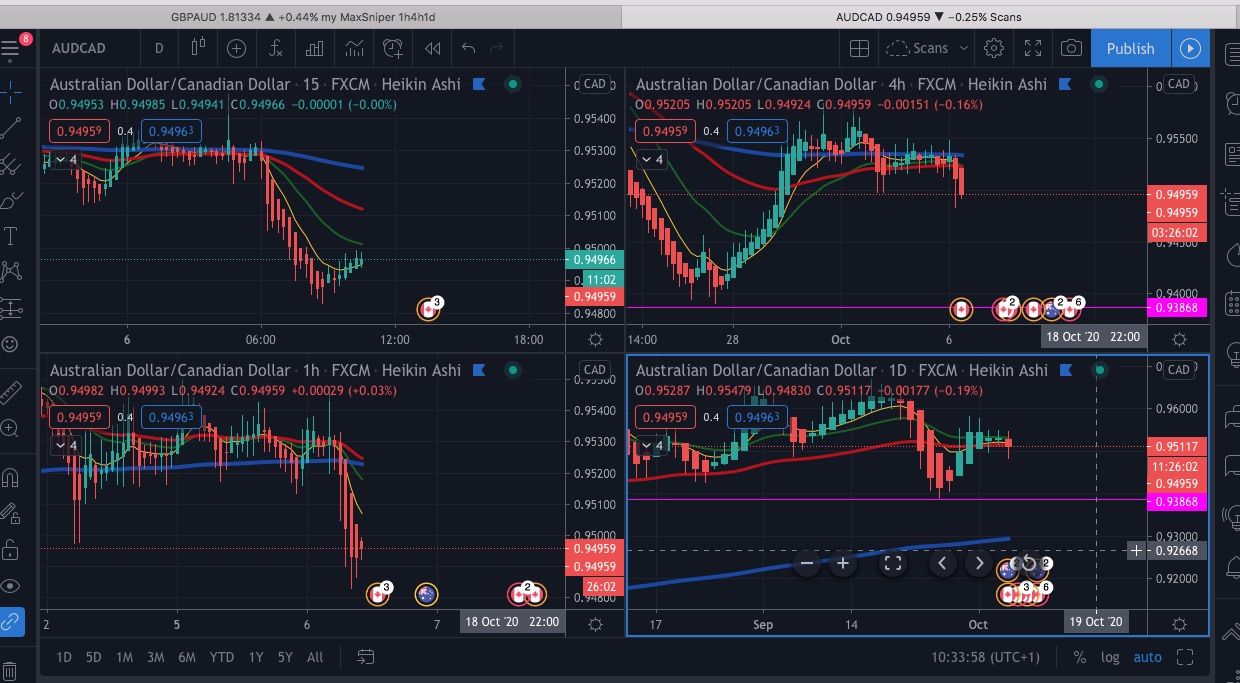Toggle the drawing link sync tool
1240x683 pixels.
[x=11, y=621]
